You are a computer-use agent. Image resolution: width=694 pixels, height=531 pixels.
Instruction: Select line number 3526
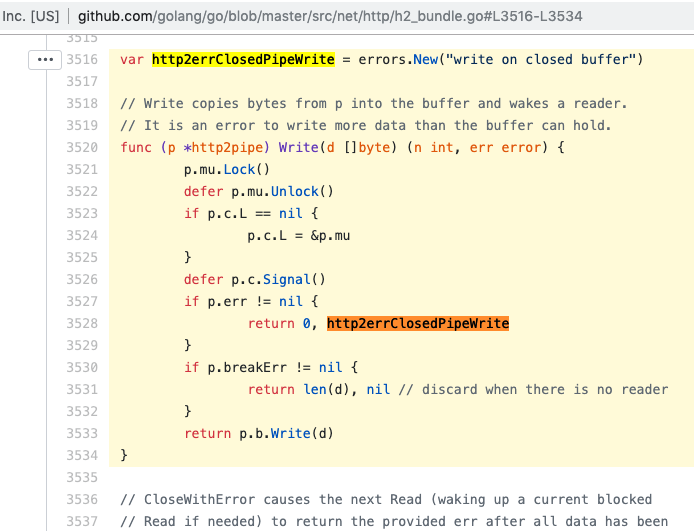point(82,279)
